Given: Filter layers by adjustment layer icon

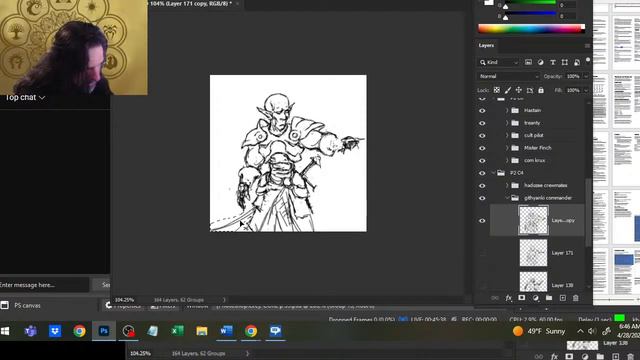Looking at the screenshot, I should pos(540,62).
